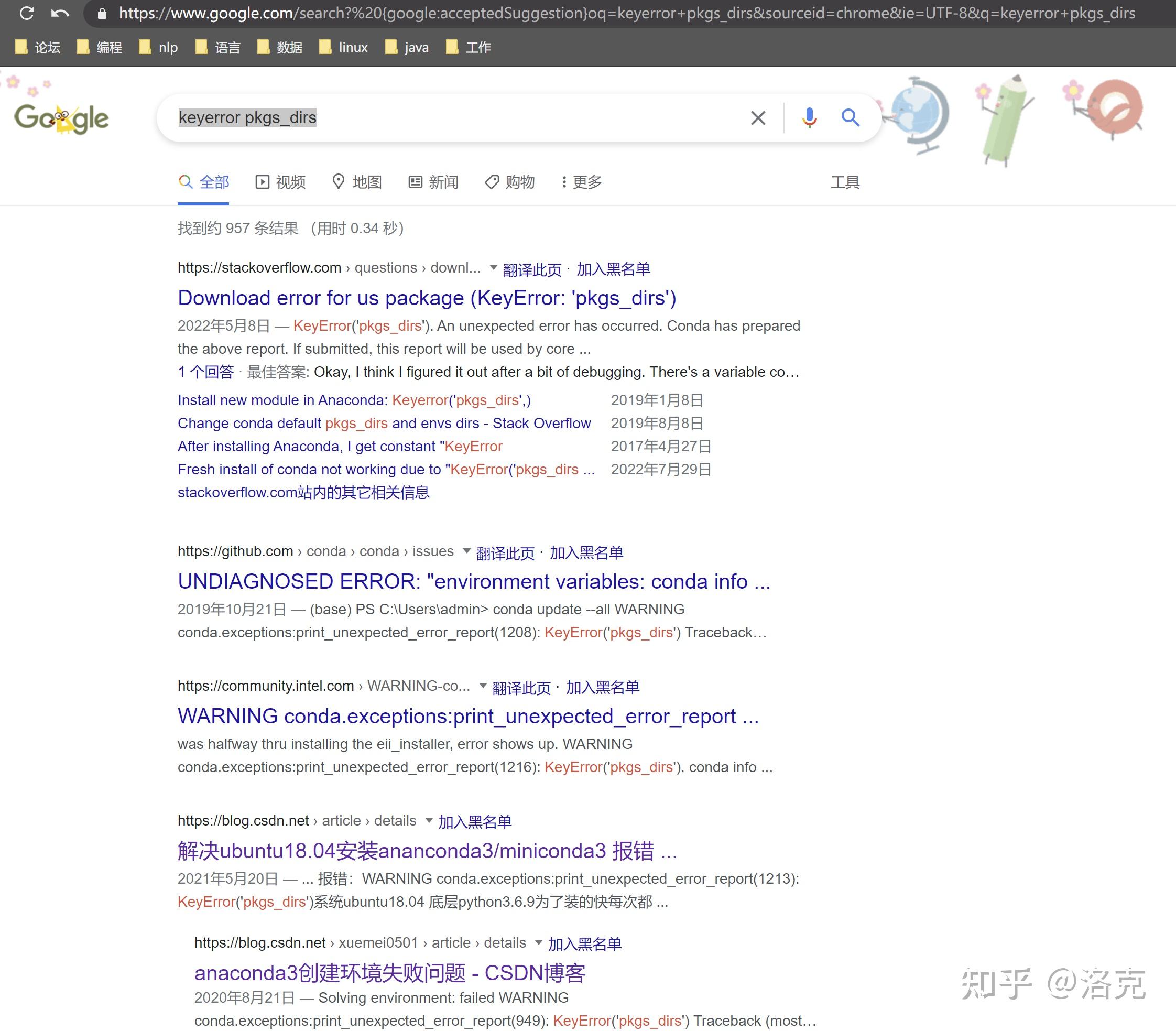Open the 工作 bookmark folder

[x=468, y=47]
